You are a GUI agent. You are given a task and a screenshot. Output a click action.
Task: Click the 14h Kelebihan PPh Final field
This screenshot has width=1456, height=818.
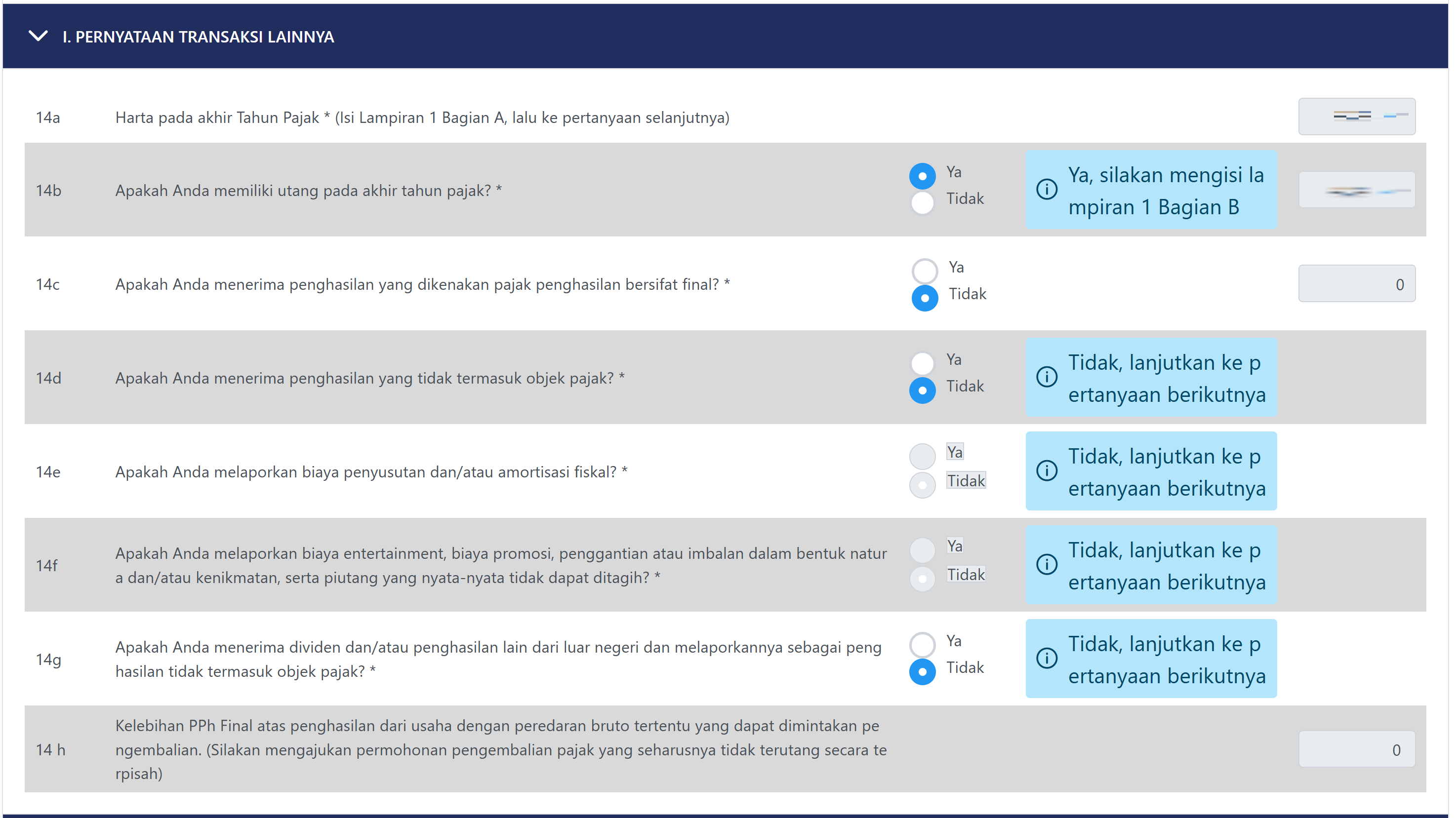tap(1357, 750)
